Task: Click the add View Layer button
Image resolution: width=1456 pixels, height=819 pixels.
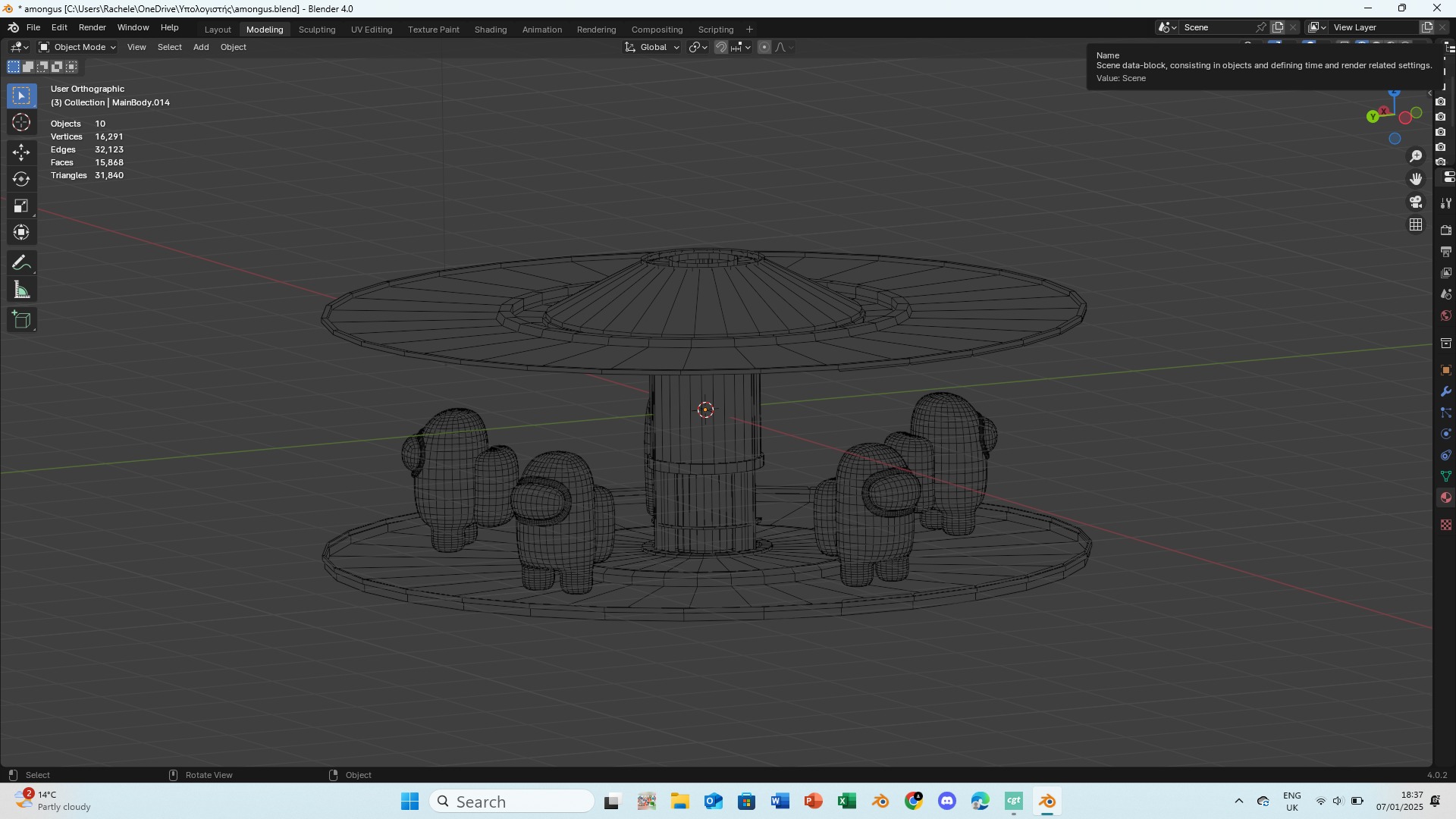Action: pyautogui.click(x=1427, y=27)
